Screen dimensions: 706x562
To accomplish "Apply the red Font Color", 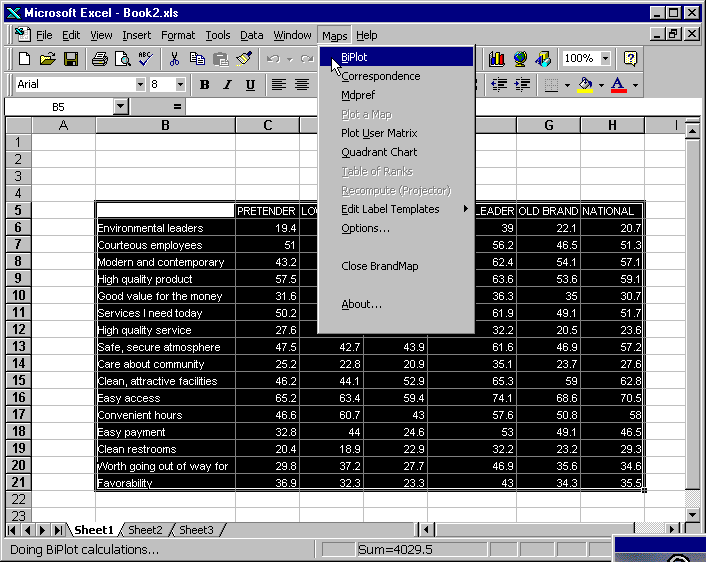I will (x=619, y=85).
